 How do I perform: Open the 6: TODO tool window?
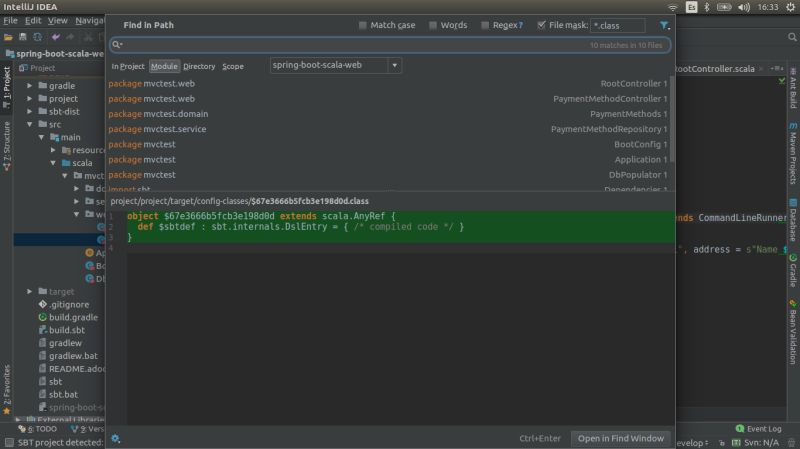tap(37, 429)
